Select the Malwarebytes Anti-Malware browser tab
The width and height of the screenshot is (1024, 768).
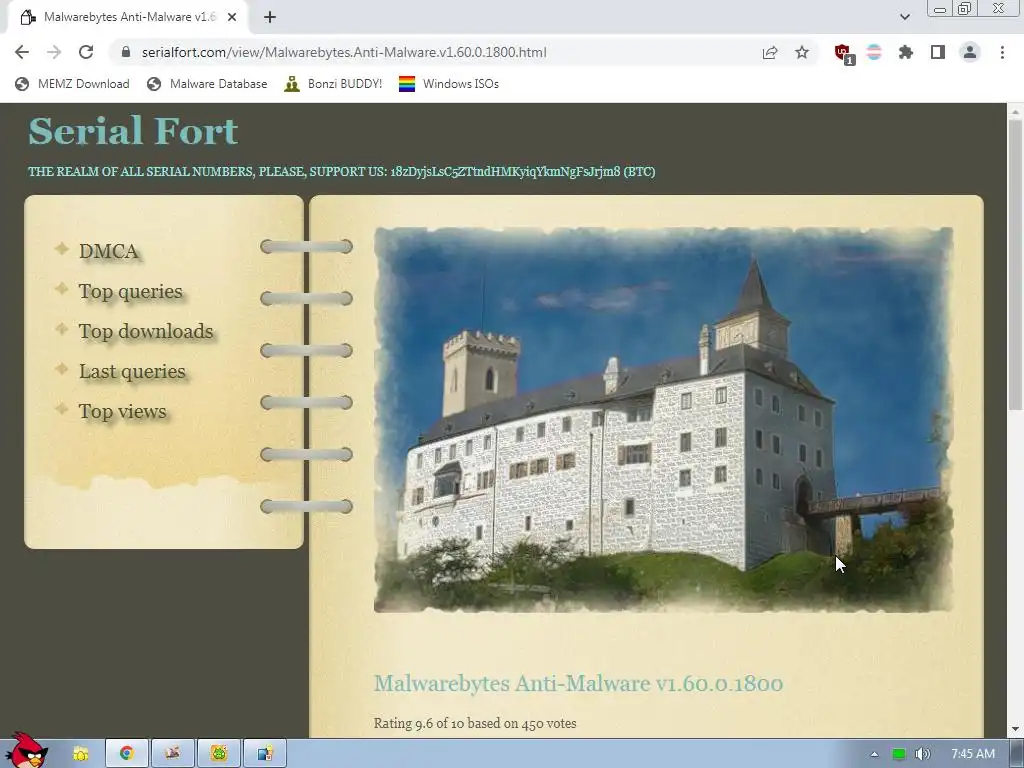(127, 18)
